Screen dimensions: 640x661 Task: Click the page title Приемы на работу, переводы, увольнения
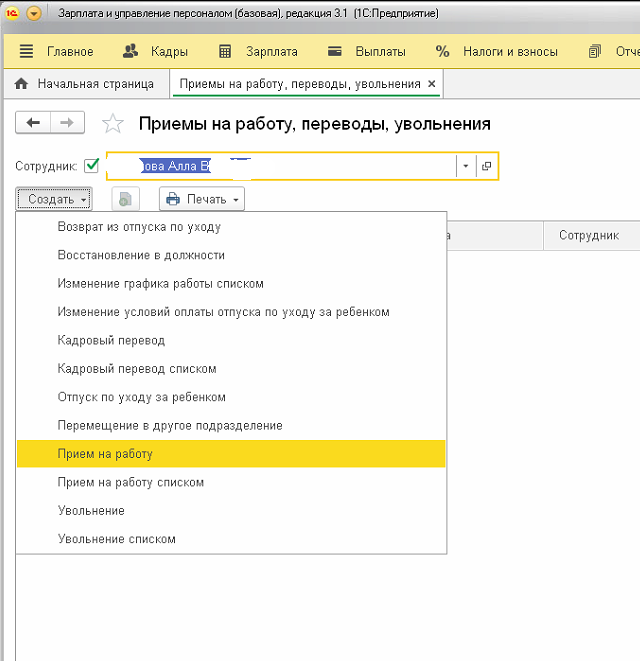315,124
